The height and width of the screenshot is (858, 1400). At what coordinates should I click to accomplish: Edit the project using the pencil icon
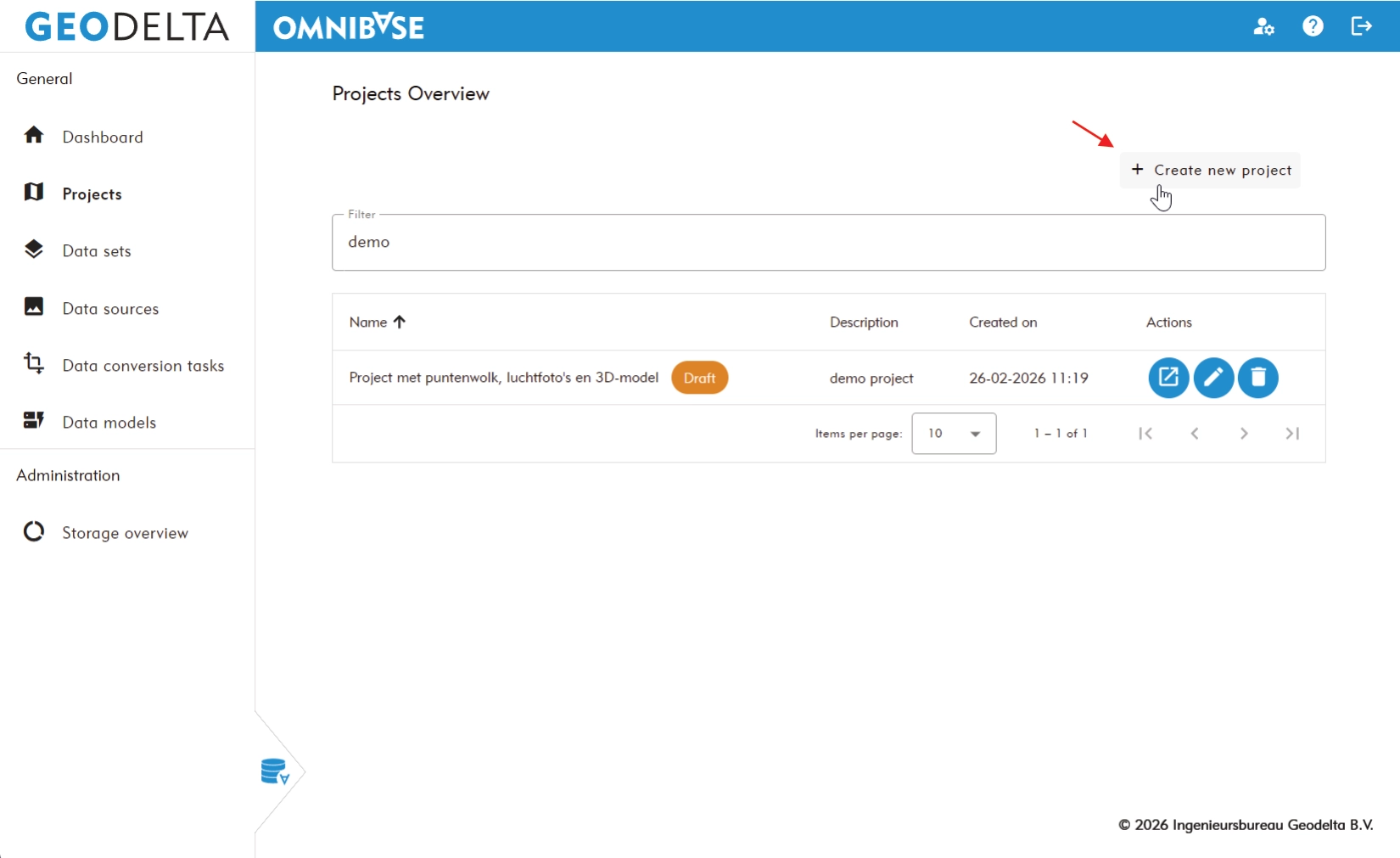(x=1213, y=378)
